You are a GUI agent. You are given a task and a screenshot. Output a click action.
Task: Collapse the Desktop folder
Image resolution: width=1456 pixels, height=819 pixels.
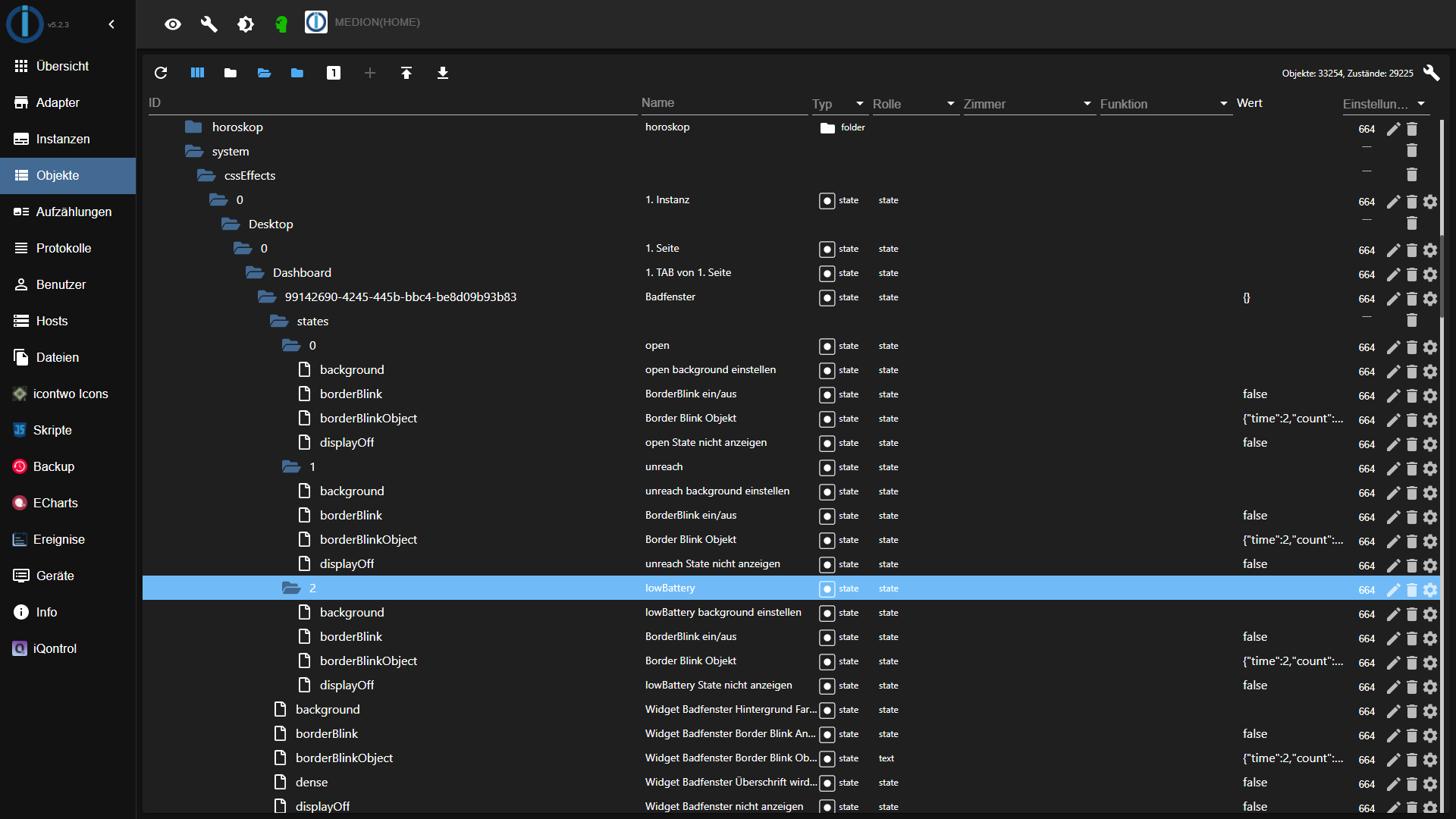click(231, 224)
